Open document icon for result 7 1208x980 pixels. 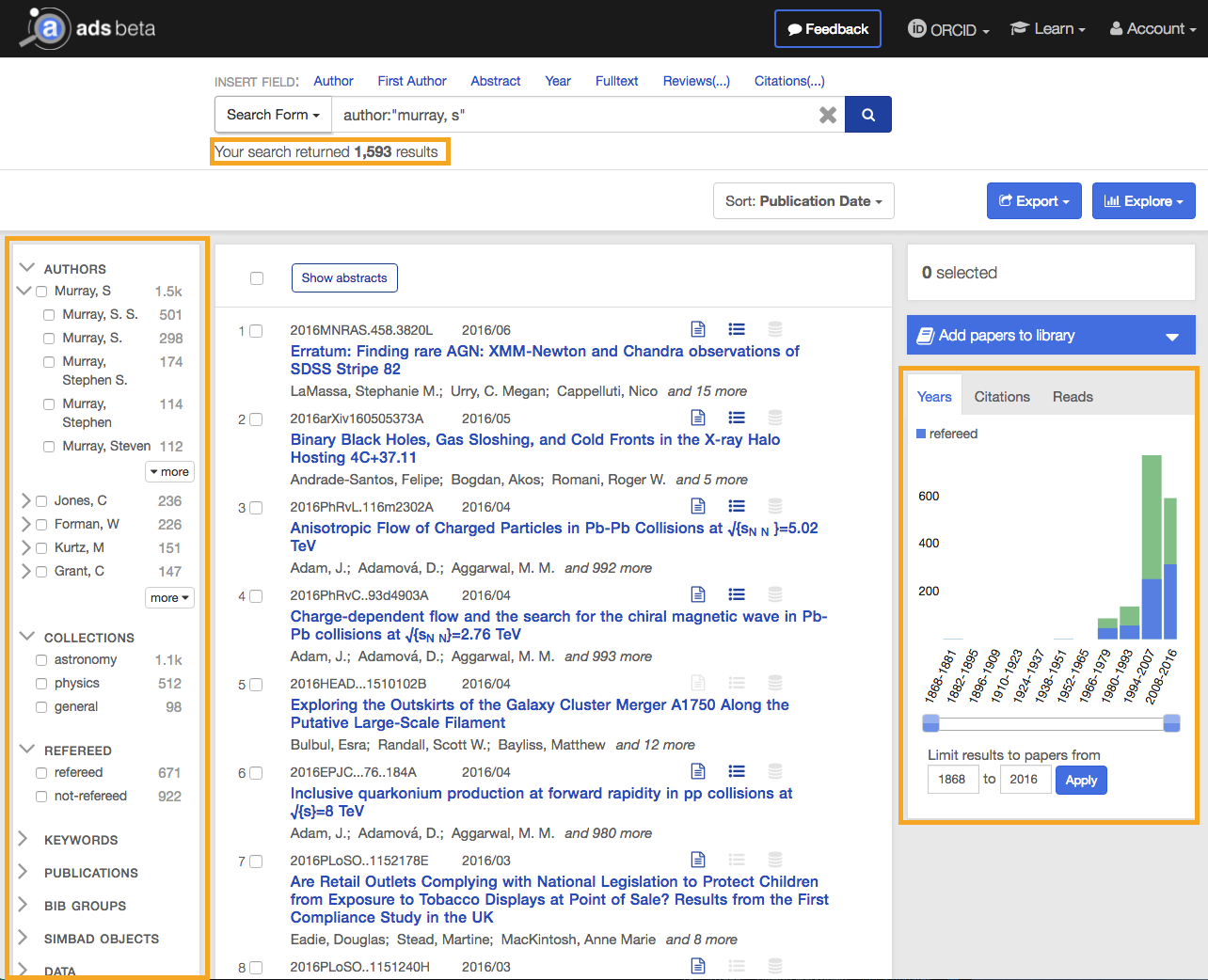[x=698, y=860]
